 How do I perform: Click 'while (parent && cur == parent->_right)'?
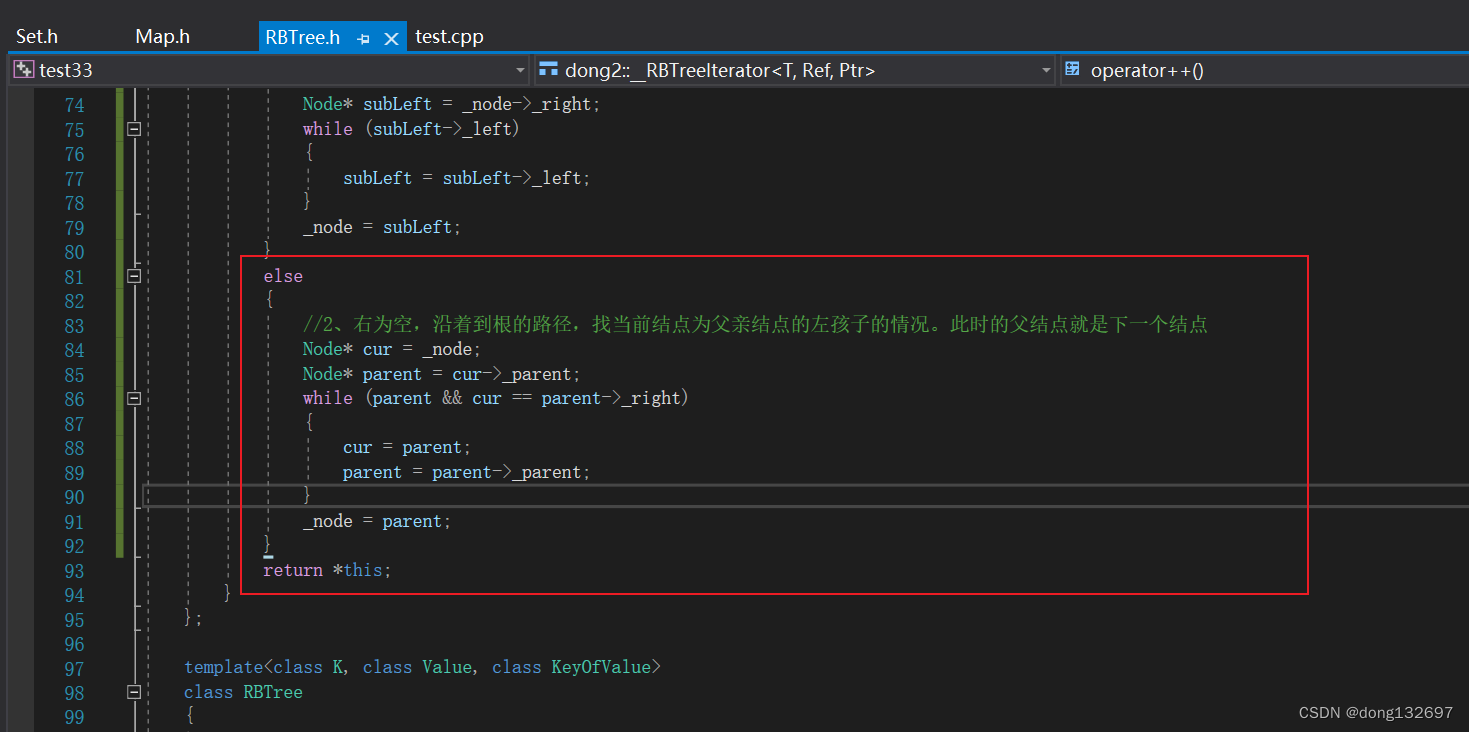[x=496, y=398]
